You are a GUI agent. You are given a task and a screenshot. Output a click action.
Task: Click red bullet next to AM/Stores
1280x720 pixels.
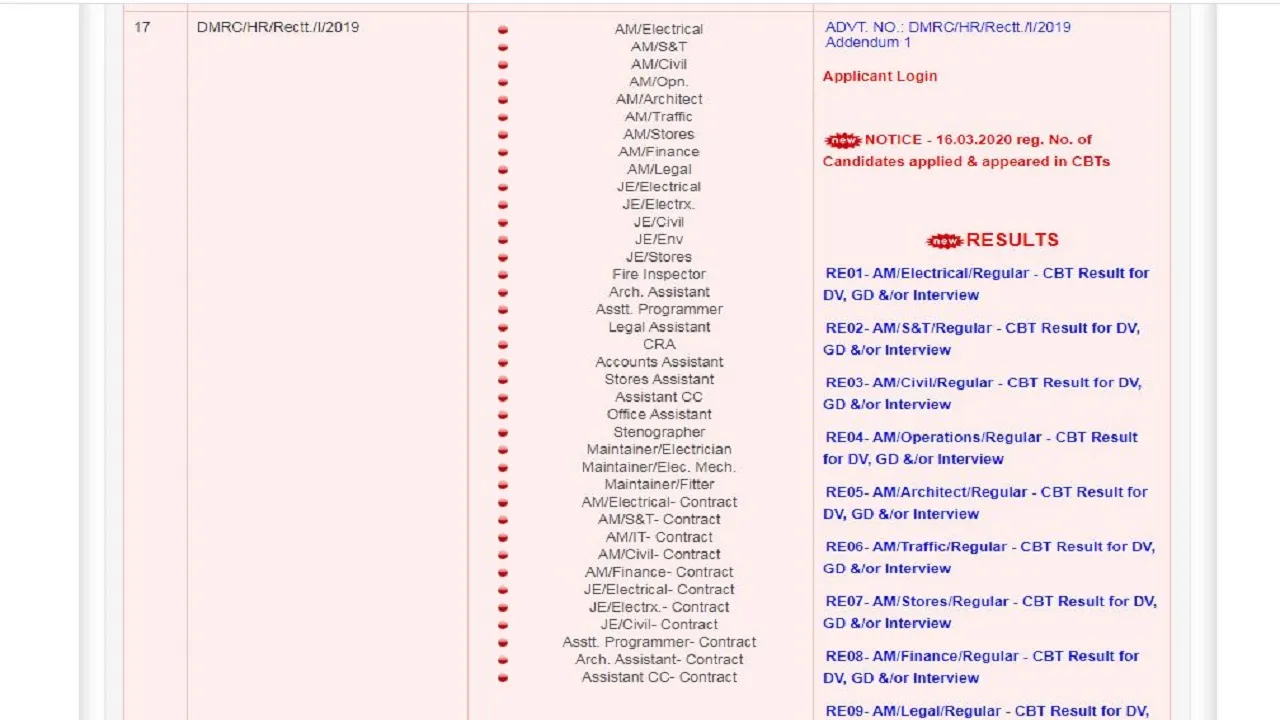click(503, 135)
